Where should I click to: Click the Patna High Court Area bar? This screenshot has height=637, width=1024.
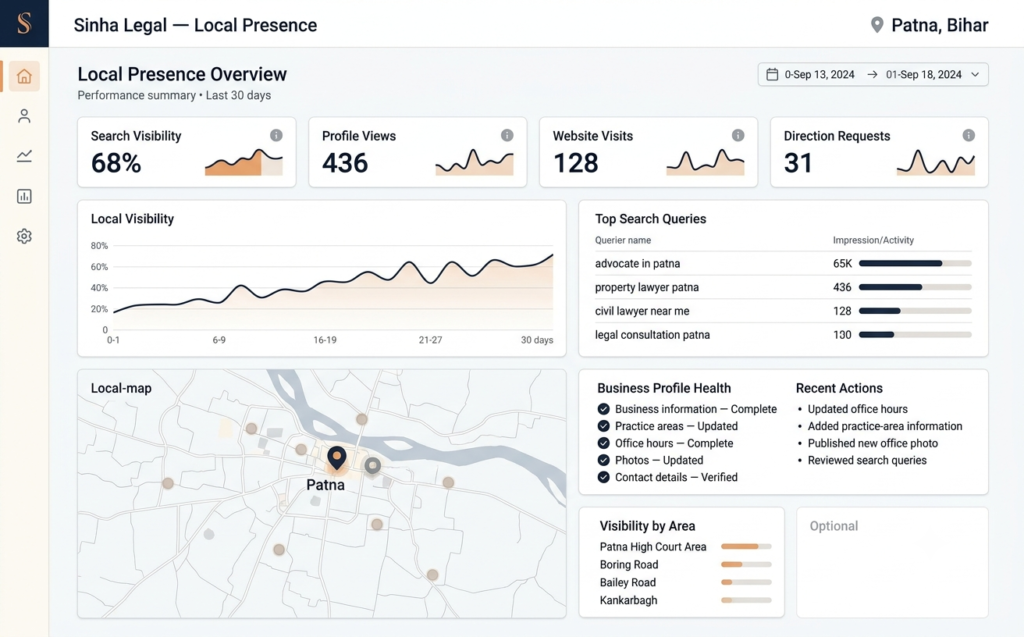[x=746, y=546]
